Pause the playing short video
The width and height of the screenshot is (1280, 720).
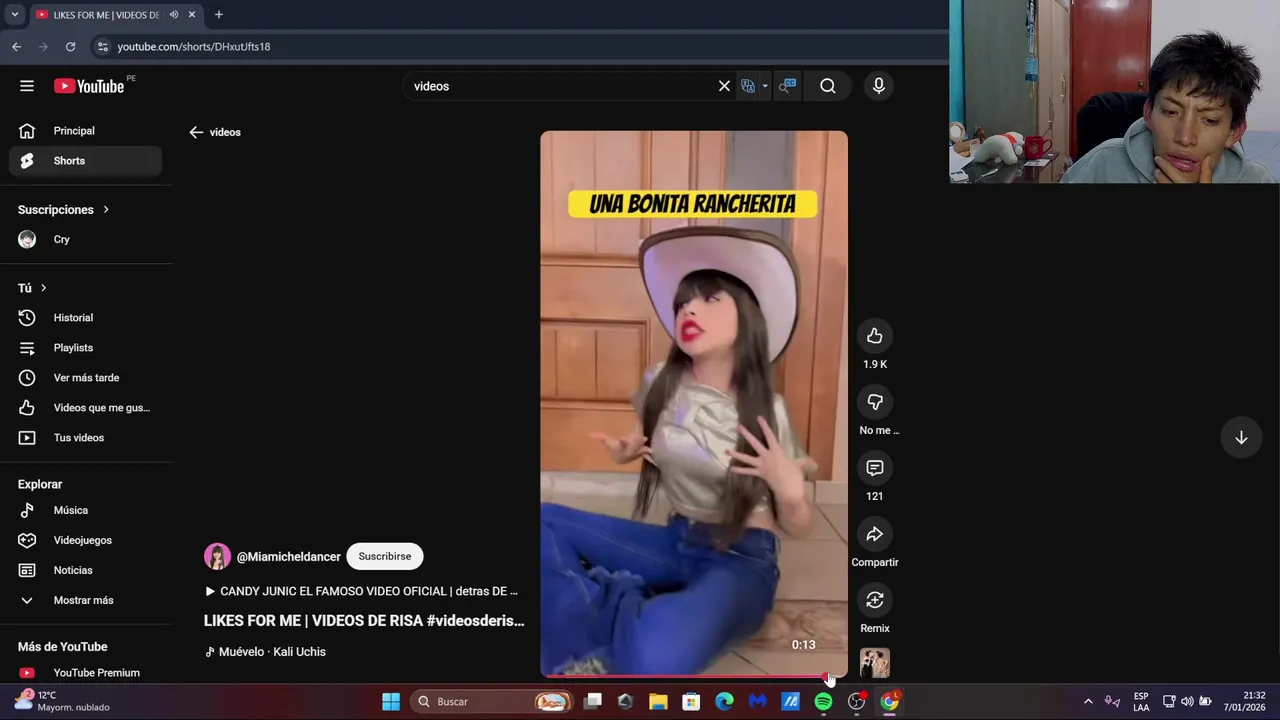tap(694, 404)
